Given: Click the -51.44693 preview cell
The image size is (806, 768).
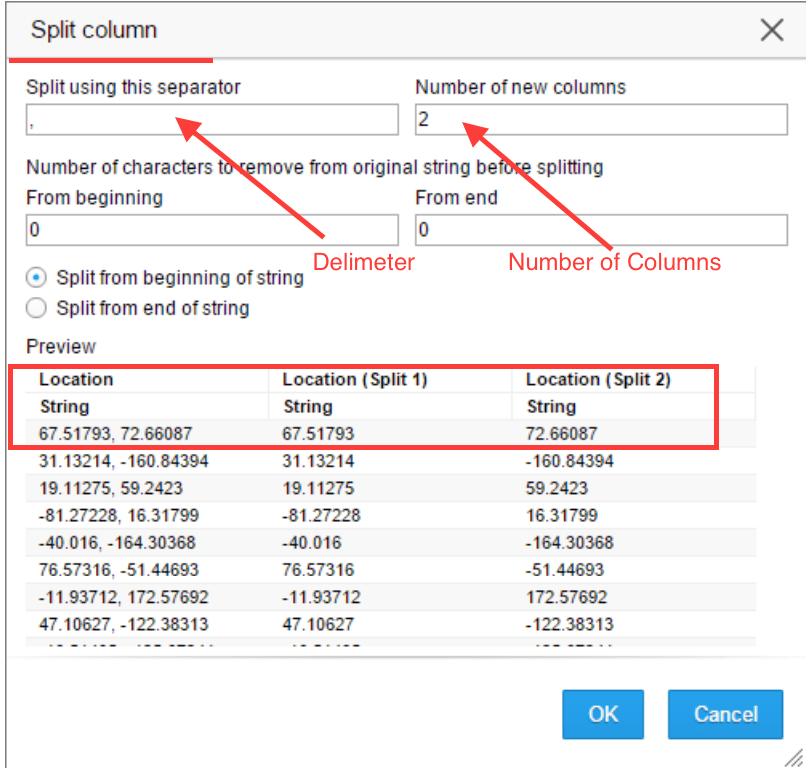Looking at the screenshot, I should point(564,570).
